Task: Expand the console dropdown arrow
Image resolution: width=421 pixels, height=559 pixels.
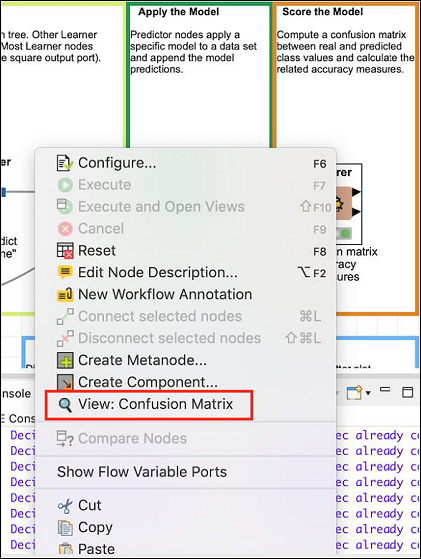Action: point(368,393)
